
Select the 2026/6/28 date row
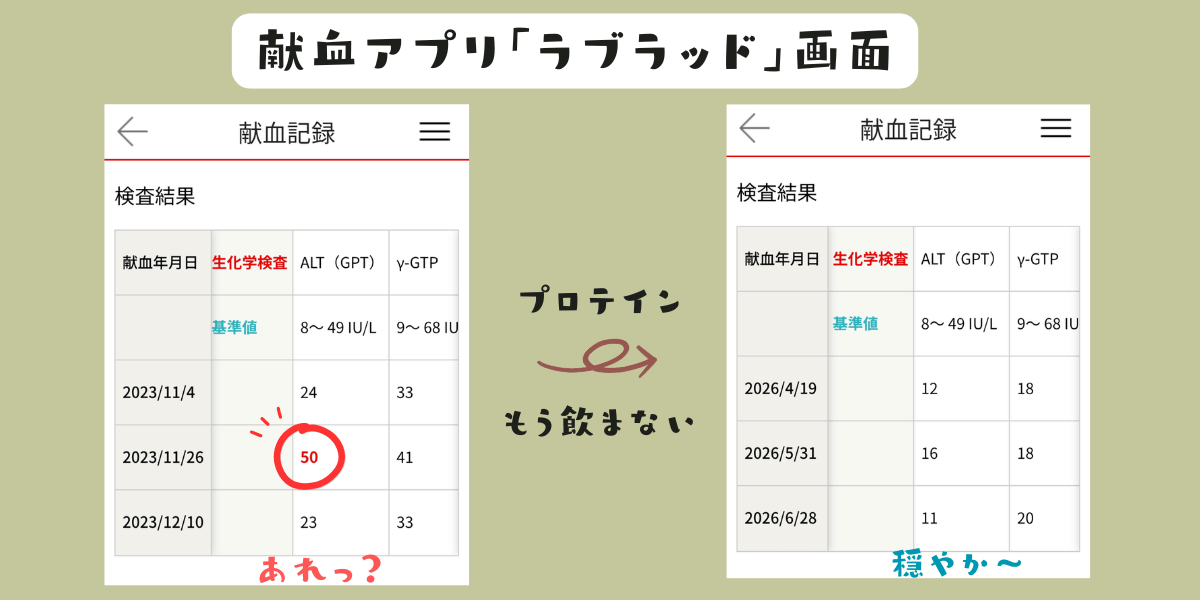[x=908, y=518]
